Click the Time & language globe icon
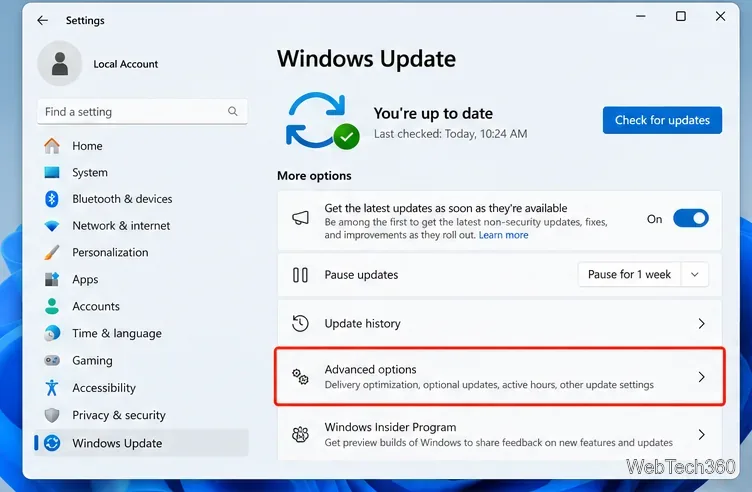 [x=52, y=333]
